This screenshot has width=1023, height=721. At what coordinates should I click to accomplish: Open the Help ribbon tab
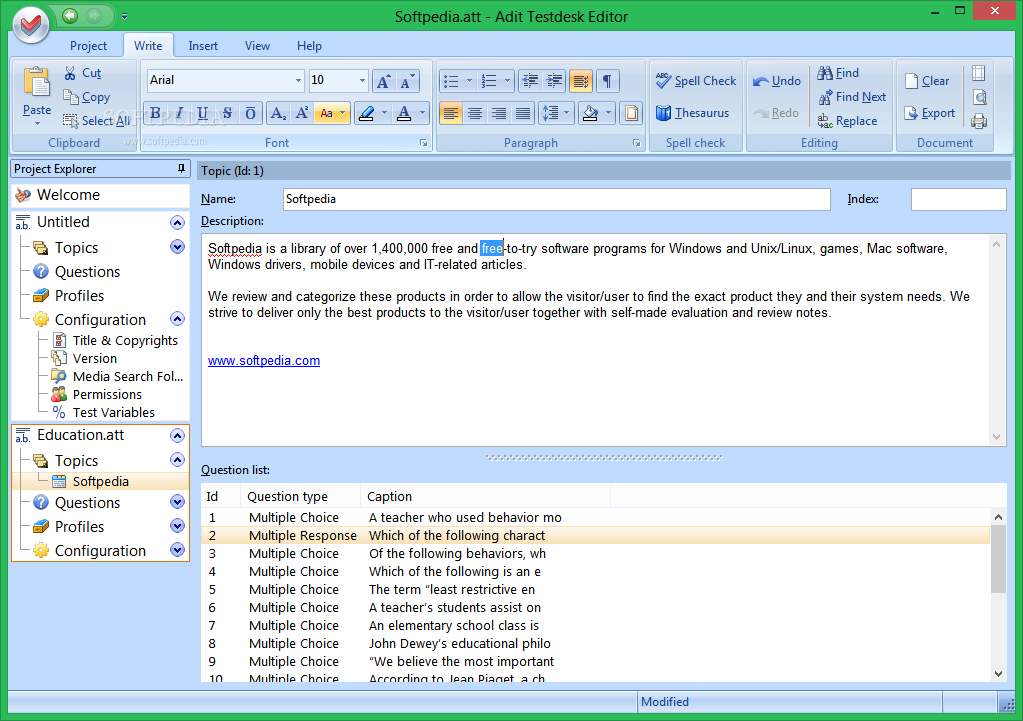click(309, 46)
